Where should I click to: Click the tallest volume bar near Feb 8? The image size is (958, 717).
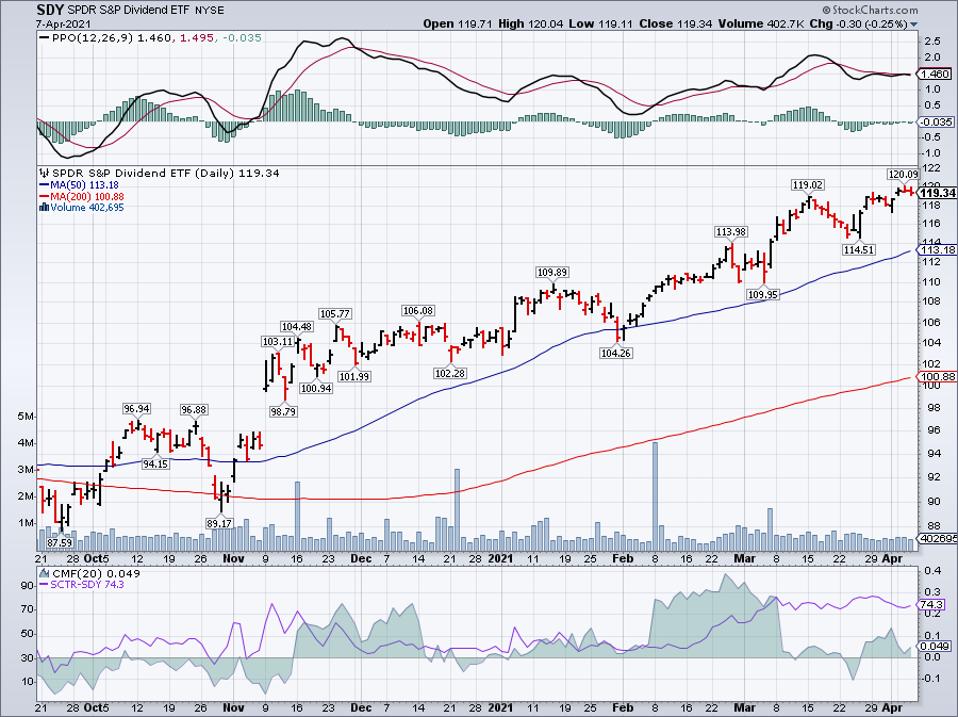[x=655, y=496]
